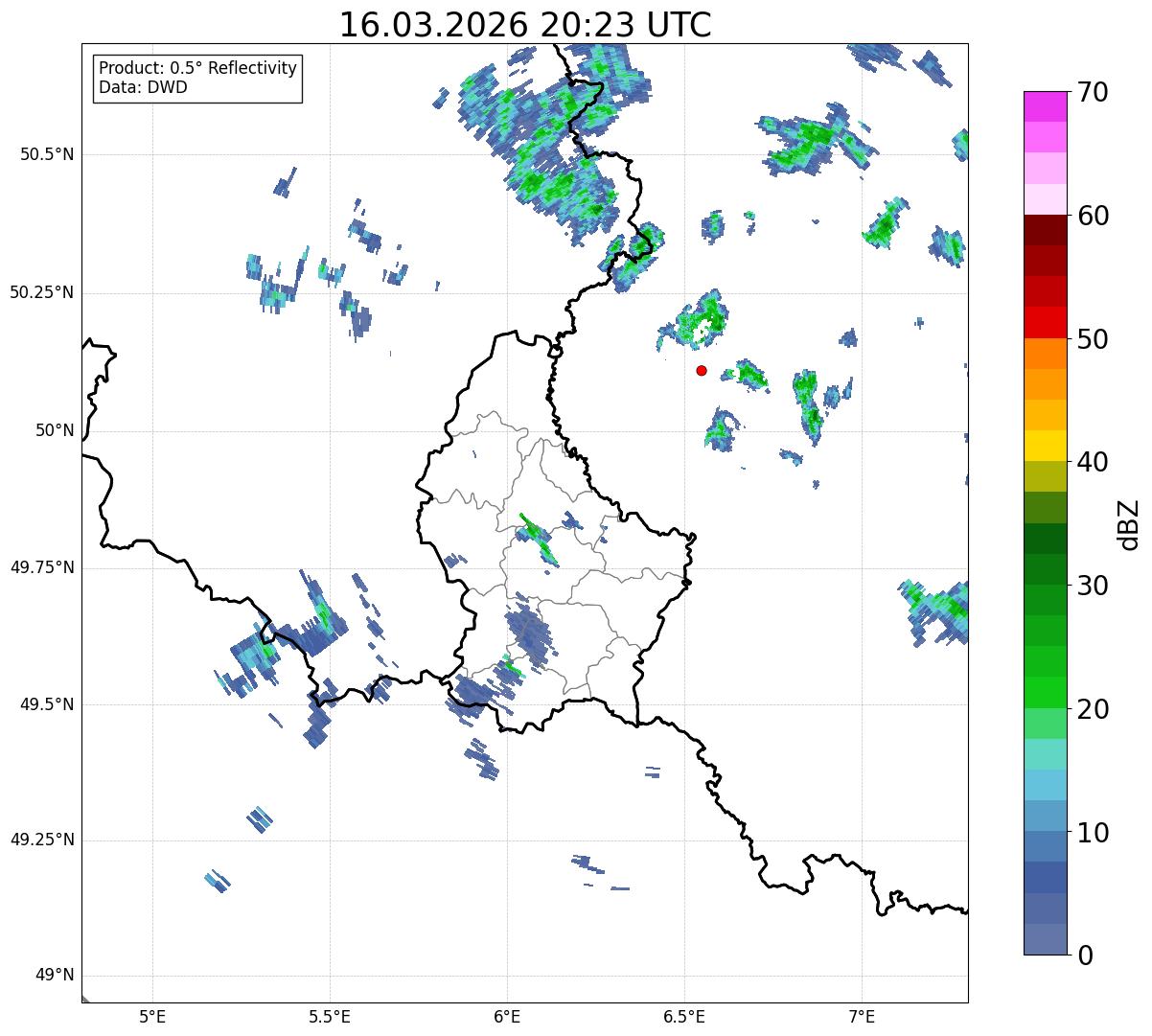Click the 49.75°N latitude axis label
The image size is (1152, 1036).
[42, 567]
